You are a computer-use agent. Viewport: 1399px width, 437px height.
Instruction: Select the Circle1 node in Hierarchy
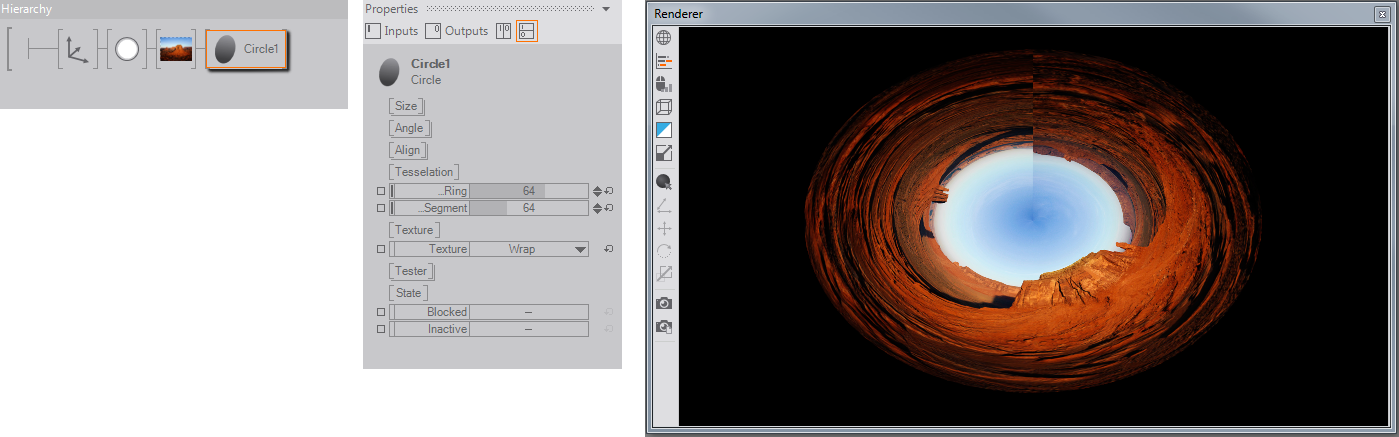[x=247, y=49]
